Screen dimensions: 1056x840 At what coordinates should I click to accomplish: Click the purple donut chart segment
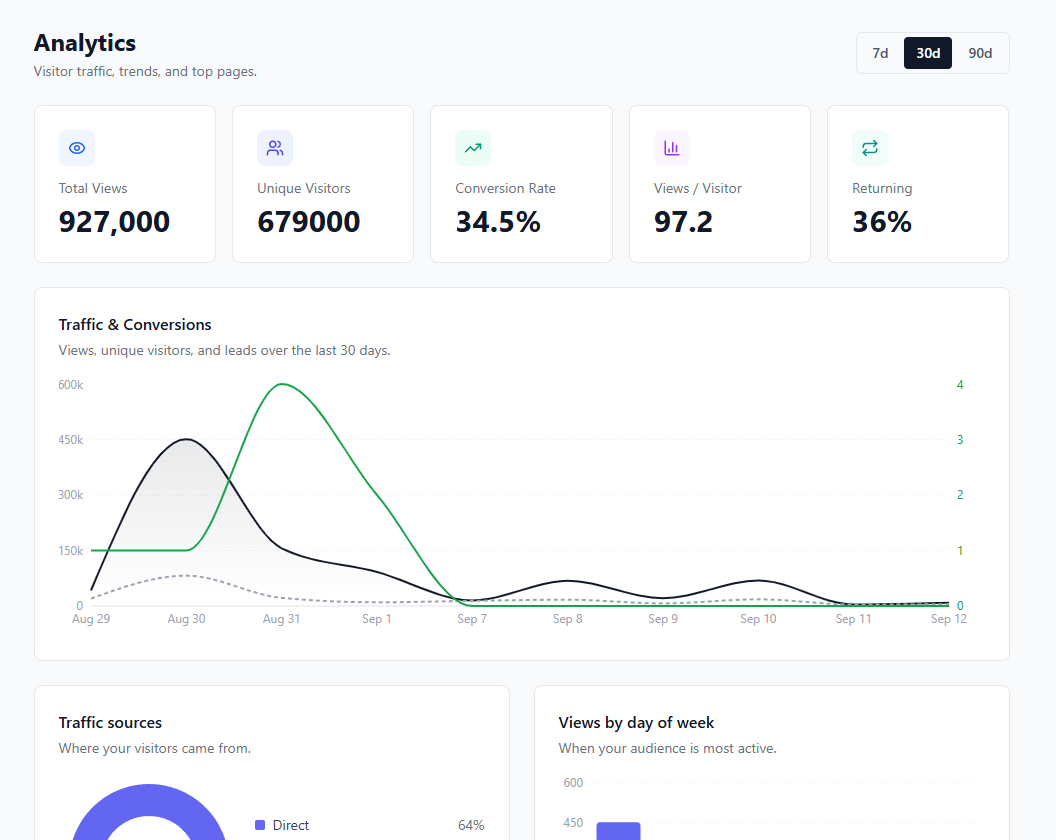click(149, 798)
